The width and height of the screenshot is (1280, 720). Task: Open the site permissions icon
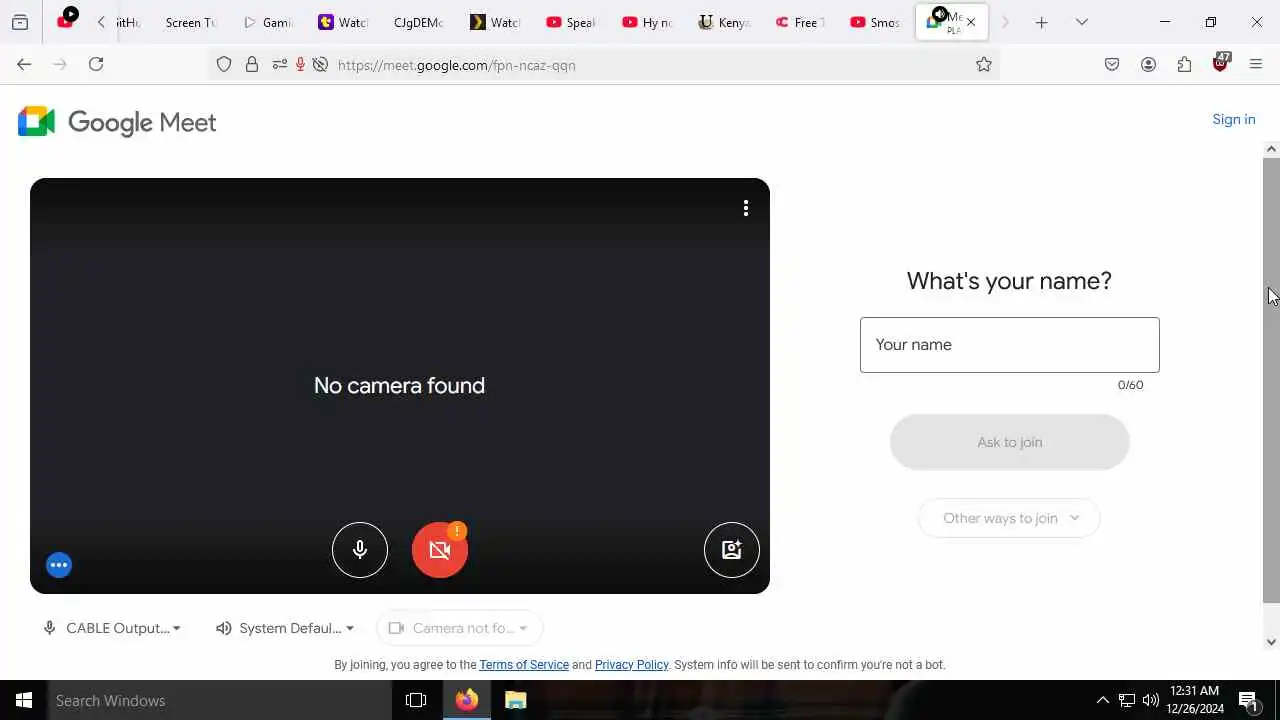pyautogui.click(x=280, y=65)
